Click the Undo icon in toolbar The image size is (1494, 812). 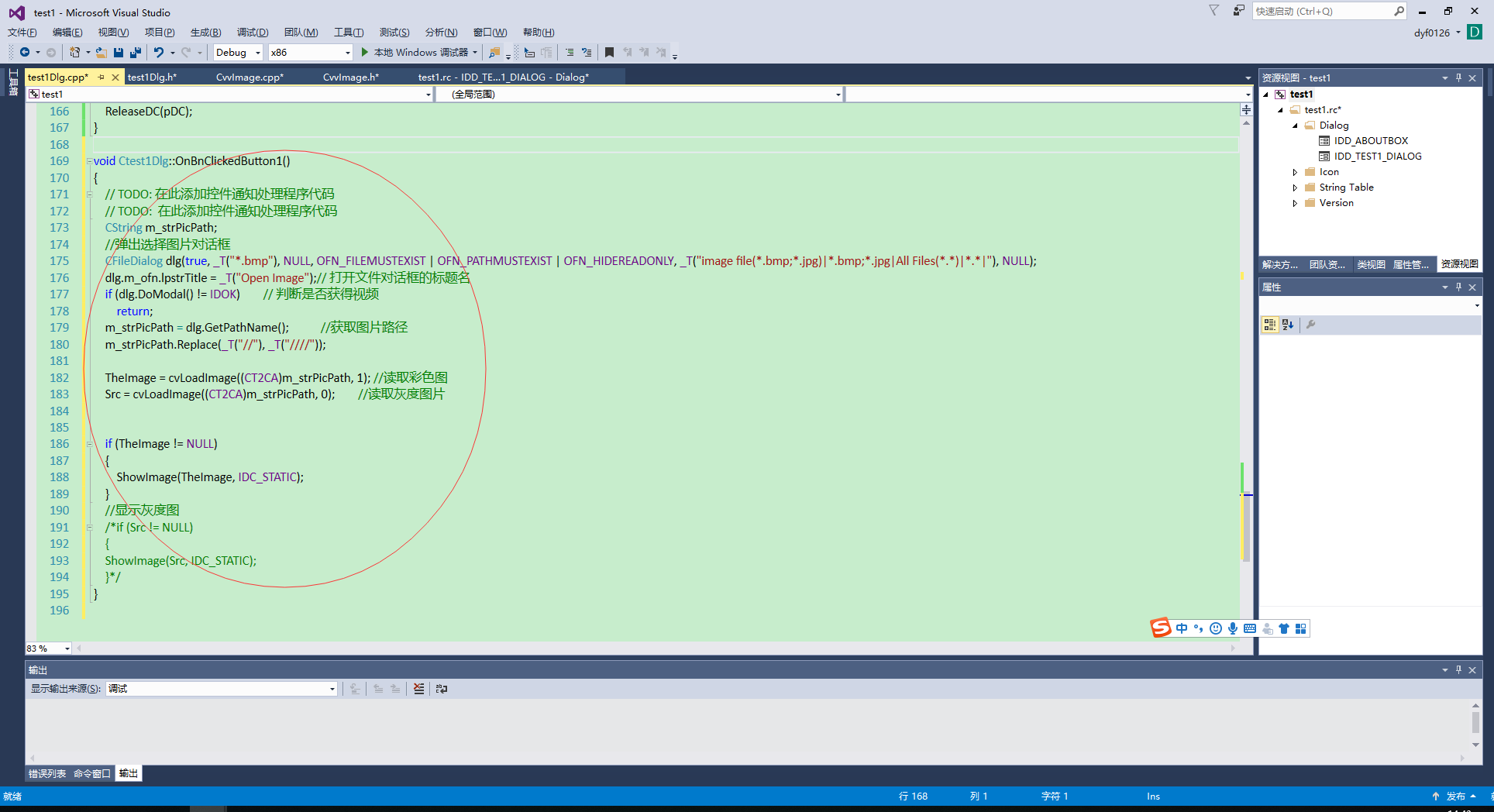click(x=160, y=52)
